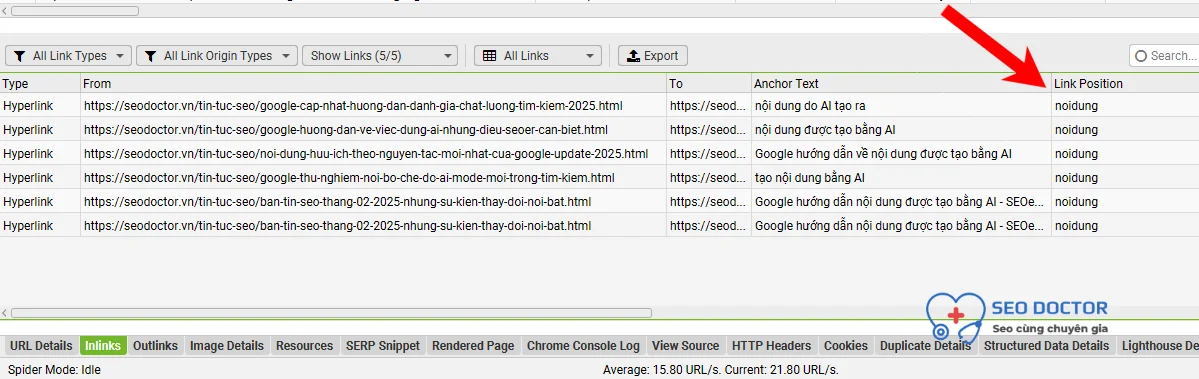Open the Outlinks tab
1199x379 pixels.
[155, 346]
